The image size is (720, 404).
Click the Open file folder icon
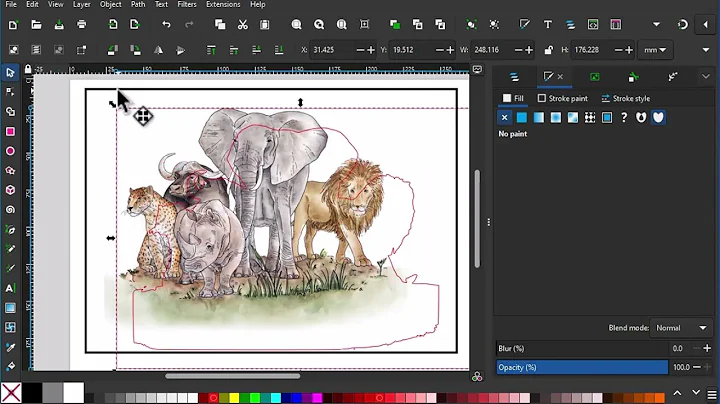(36, 25)
